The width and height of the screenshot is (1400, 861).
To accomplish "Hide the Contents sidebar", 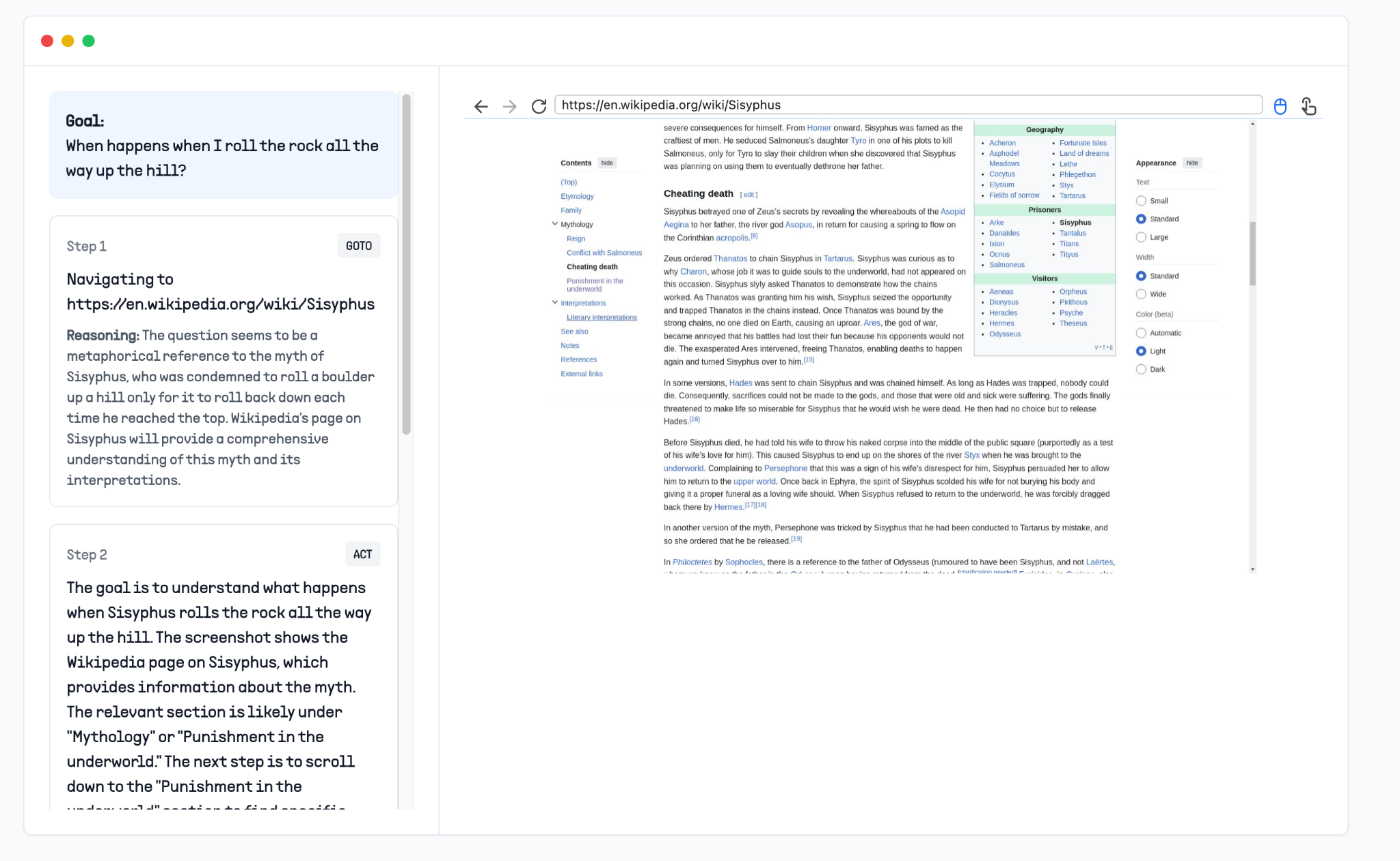I will click(607, 163).
